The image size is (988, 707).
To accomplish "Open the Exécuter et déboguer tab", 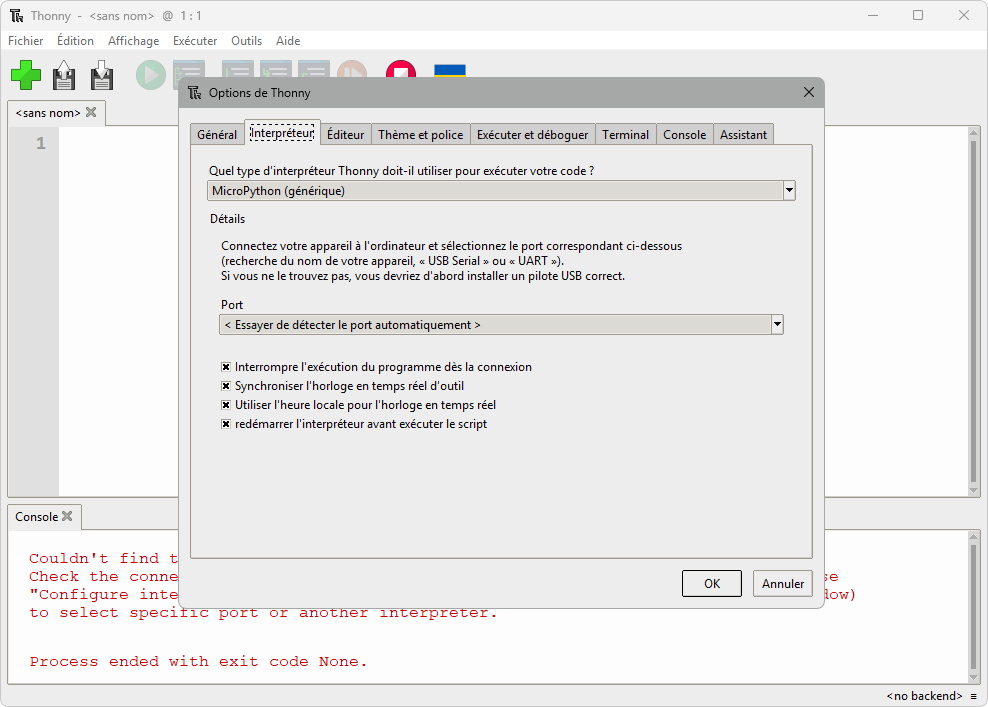I will click(x=532, y=135).
